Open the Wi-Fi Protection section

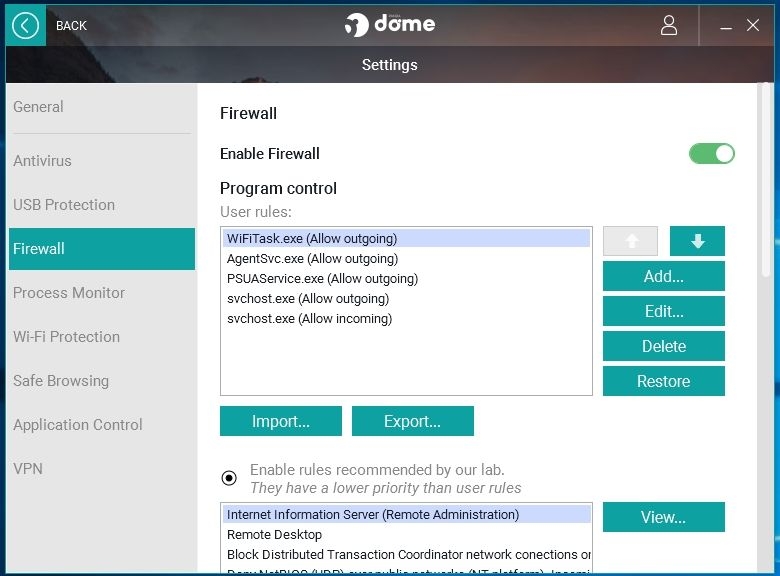click(x=66, y=337)
